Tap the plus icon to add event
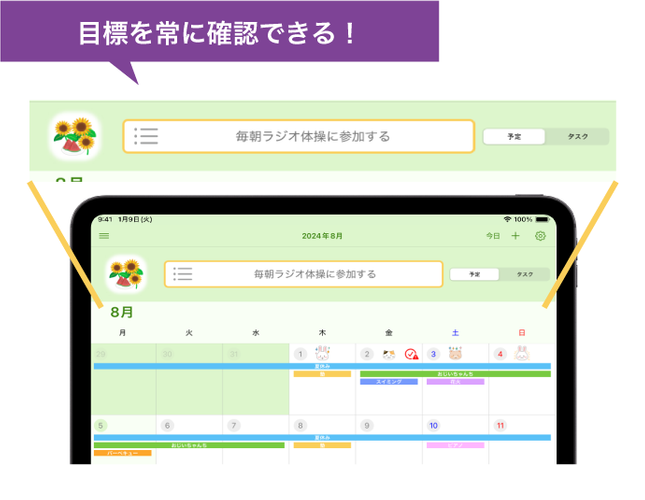645x500 pixels. [516, 236]
